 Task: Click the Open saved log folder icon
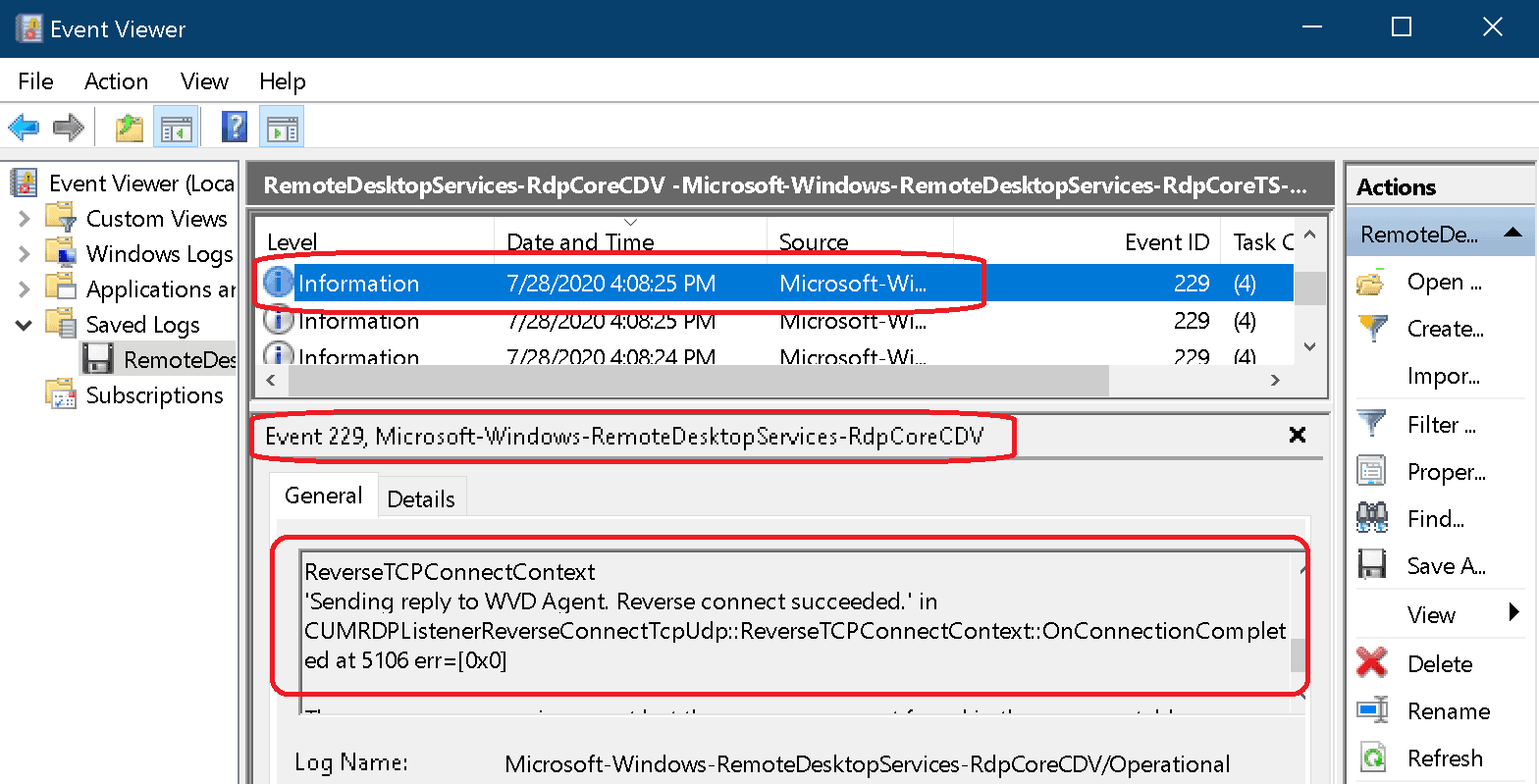pos(1371,283)
